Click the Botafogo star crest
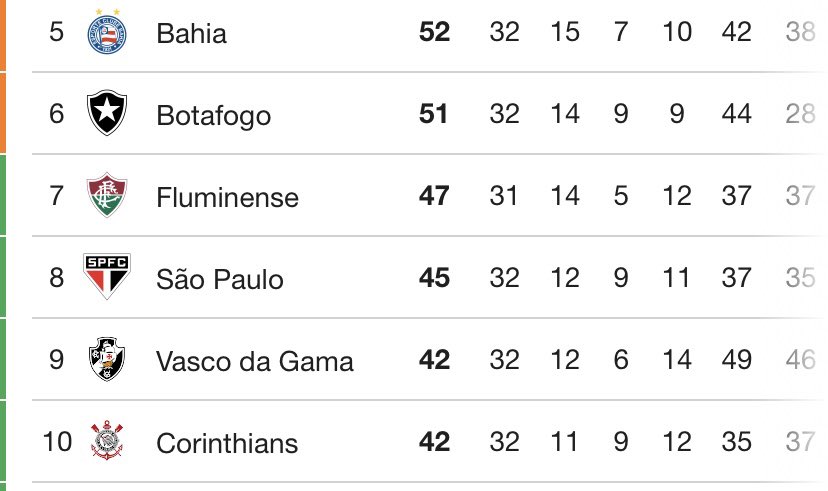 (103, 114)
